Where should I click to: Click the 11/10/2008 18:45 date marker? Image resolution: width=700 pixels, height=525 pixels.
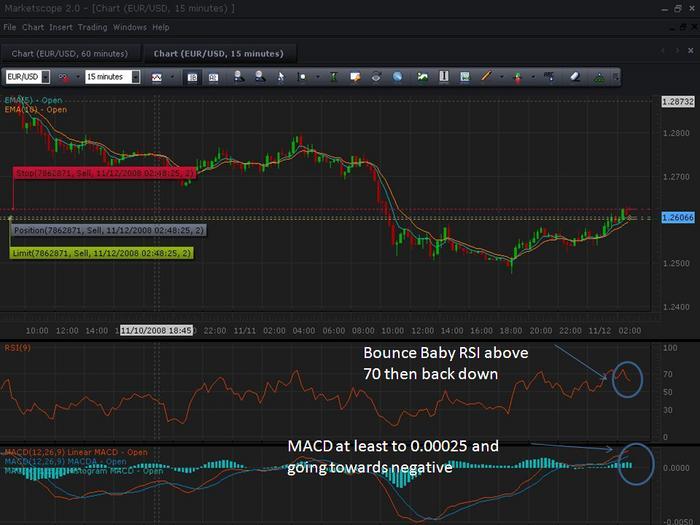click(x=156, y=330)
